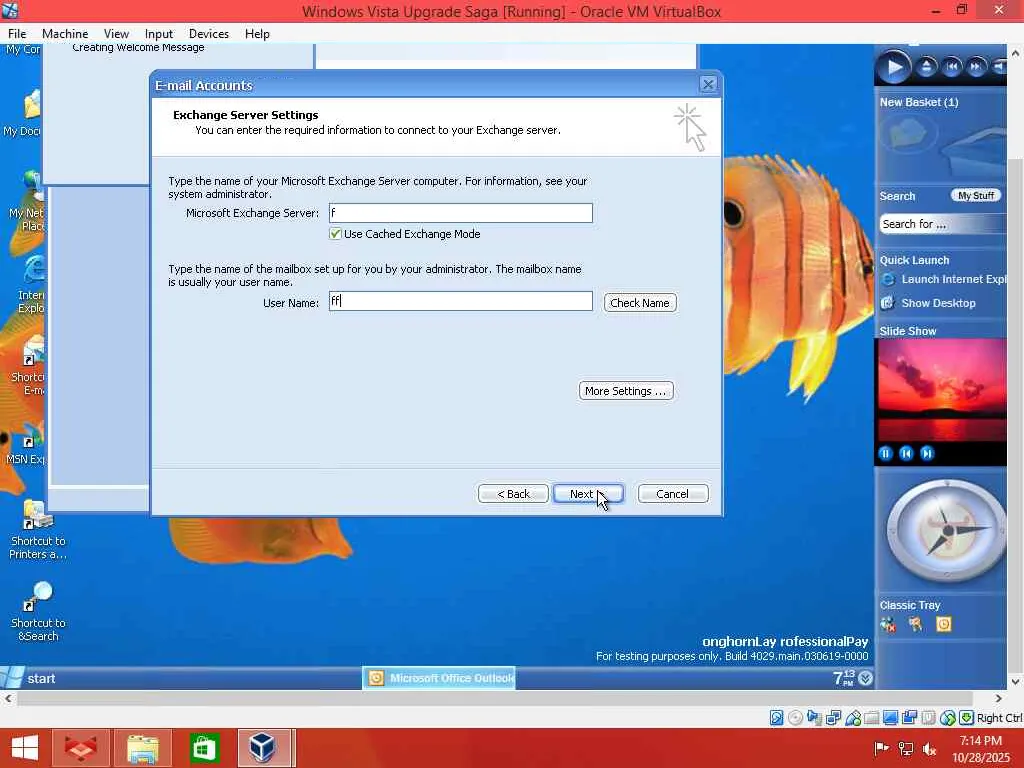Open Windows Store from host taskbar
The width and height of the screenshot is (1024, 768).
click(204, 748)
